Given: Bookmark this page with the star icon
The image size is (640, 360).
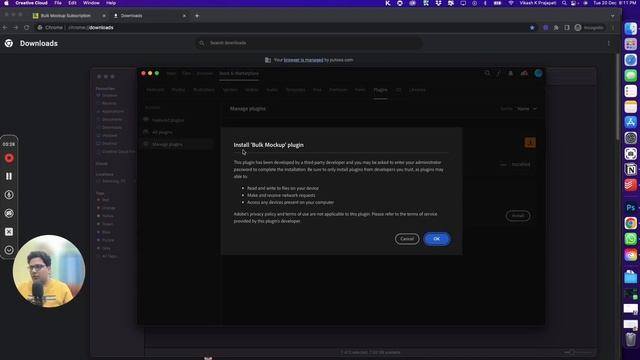Looking at the screenshot, I should [532, 27].
